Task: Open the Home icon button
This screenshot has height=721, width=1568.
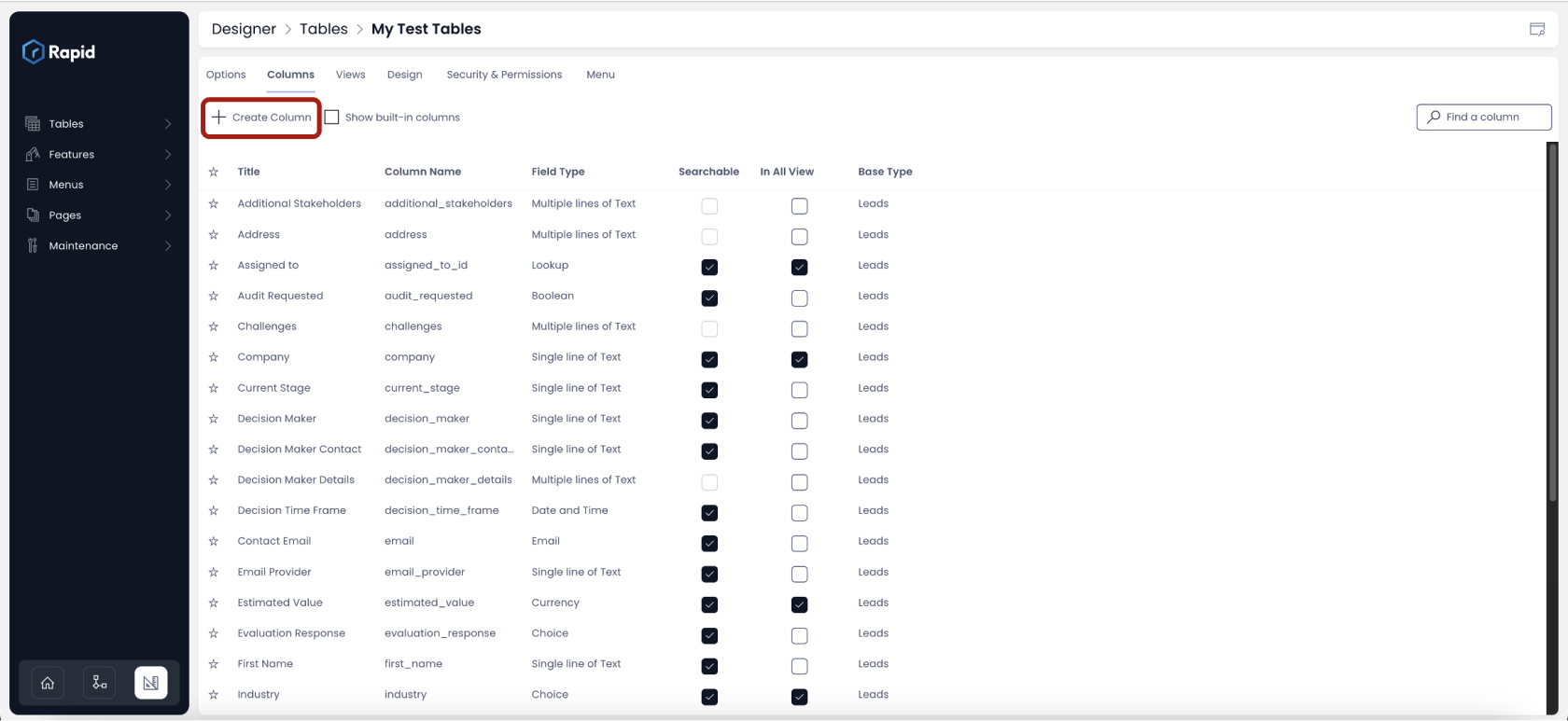Action: [x=48, y=683]
